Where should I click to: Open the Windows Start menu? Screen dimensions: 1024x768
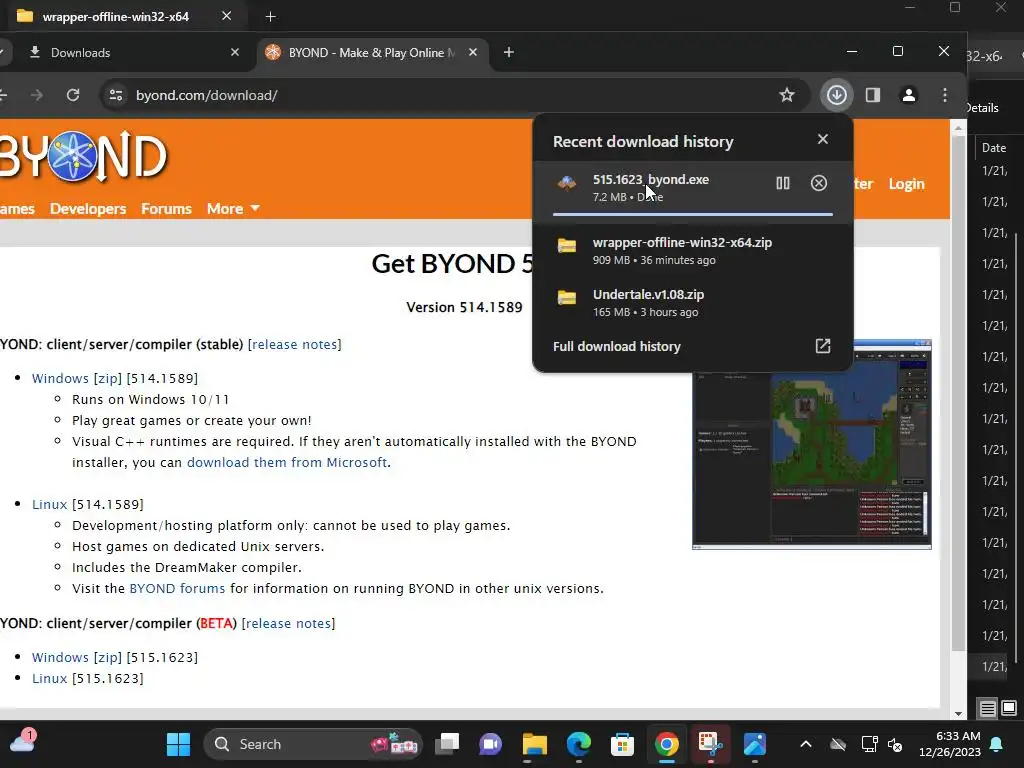coord(178,744)
